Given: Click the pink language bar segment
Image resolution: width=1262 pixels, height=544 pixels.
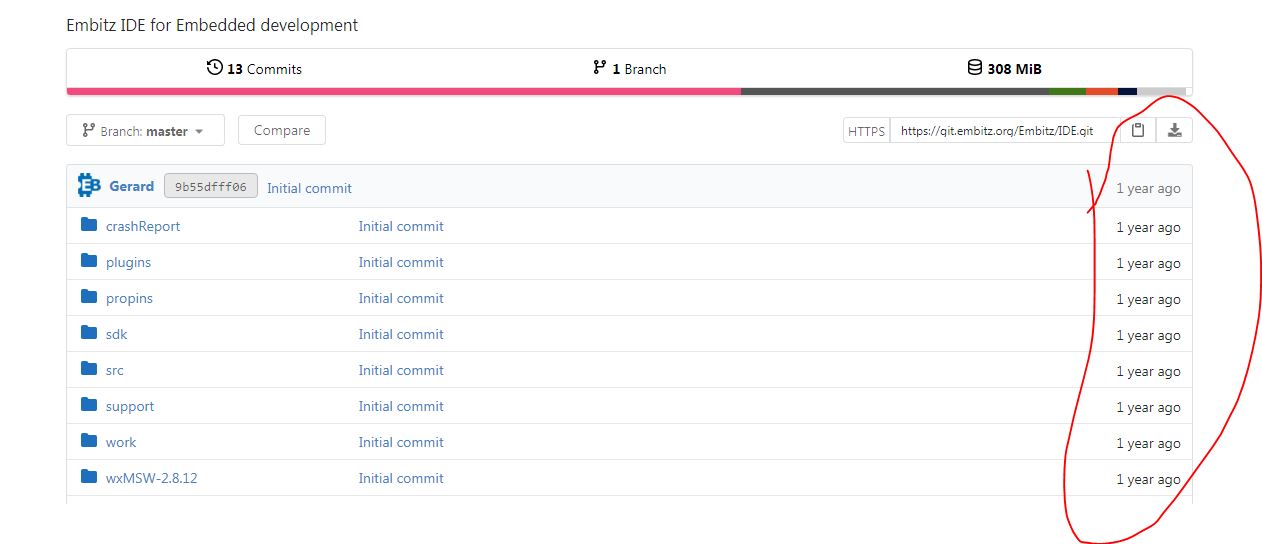Looking at the screenshot, I should 404,91.
